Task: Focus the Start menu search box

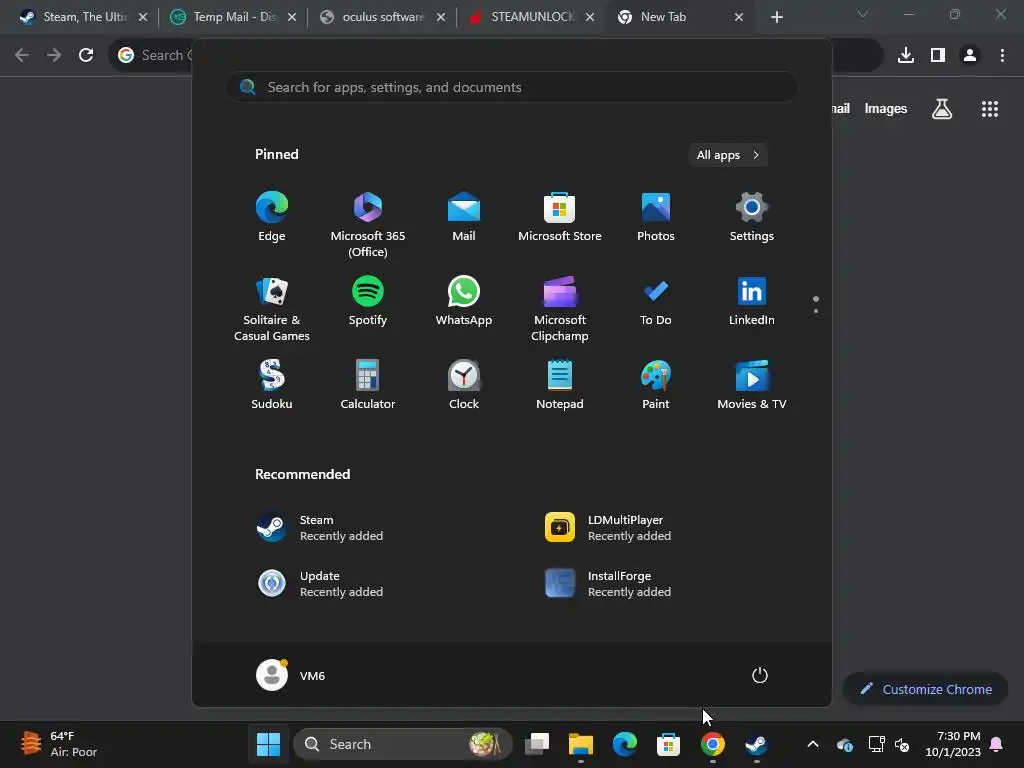Action: point(511,87)
